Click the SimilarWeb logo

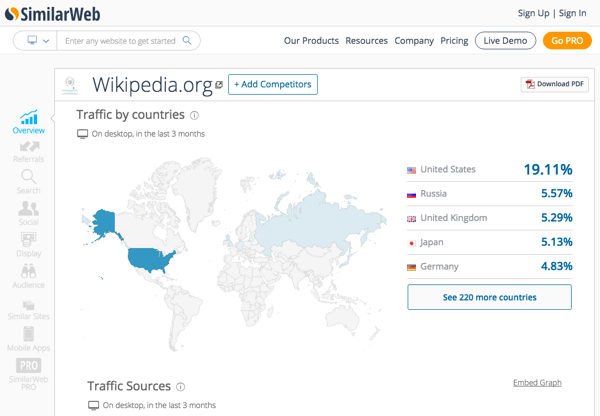pyautogui.click(x=52, y=14)
